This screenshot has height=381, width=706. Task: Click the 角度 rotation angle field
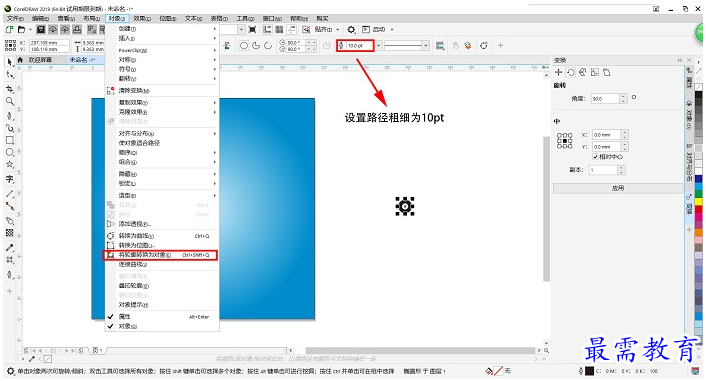[606, 99]
